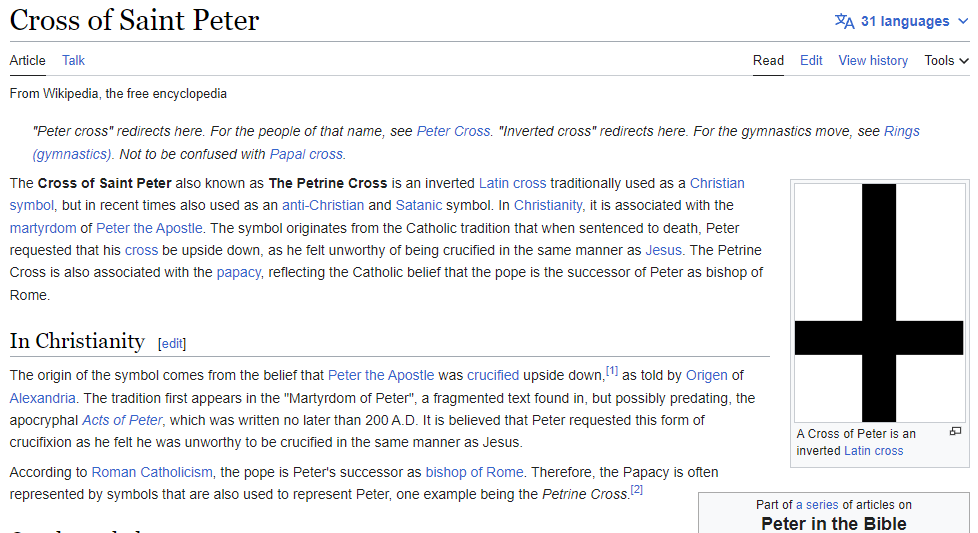Open the View history tab

[873, 60]
